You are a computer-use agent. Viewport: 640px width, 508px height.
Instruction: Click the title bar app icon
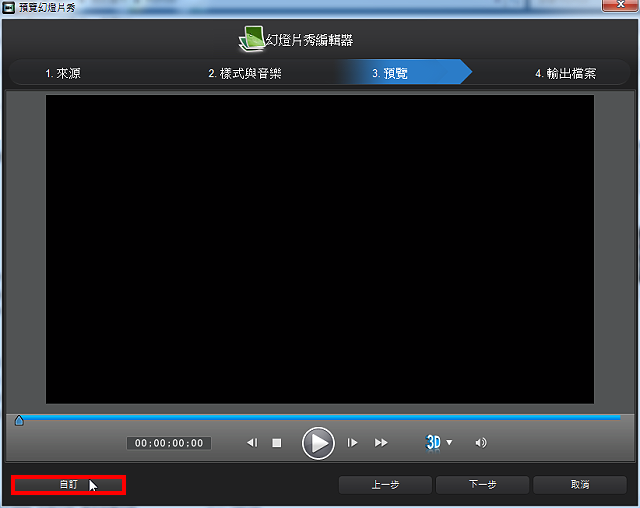(9, 7)
